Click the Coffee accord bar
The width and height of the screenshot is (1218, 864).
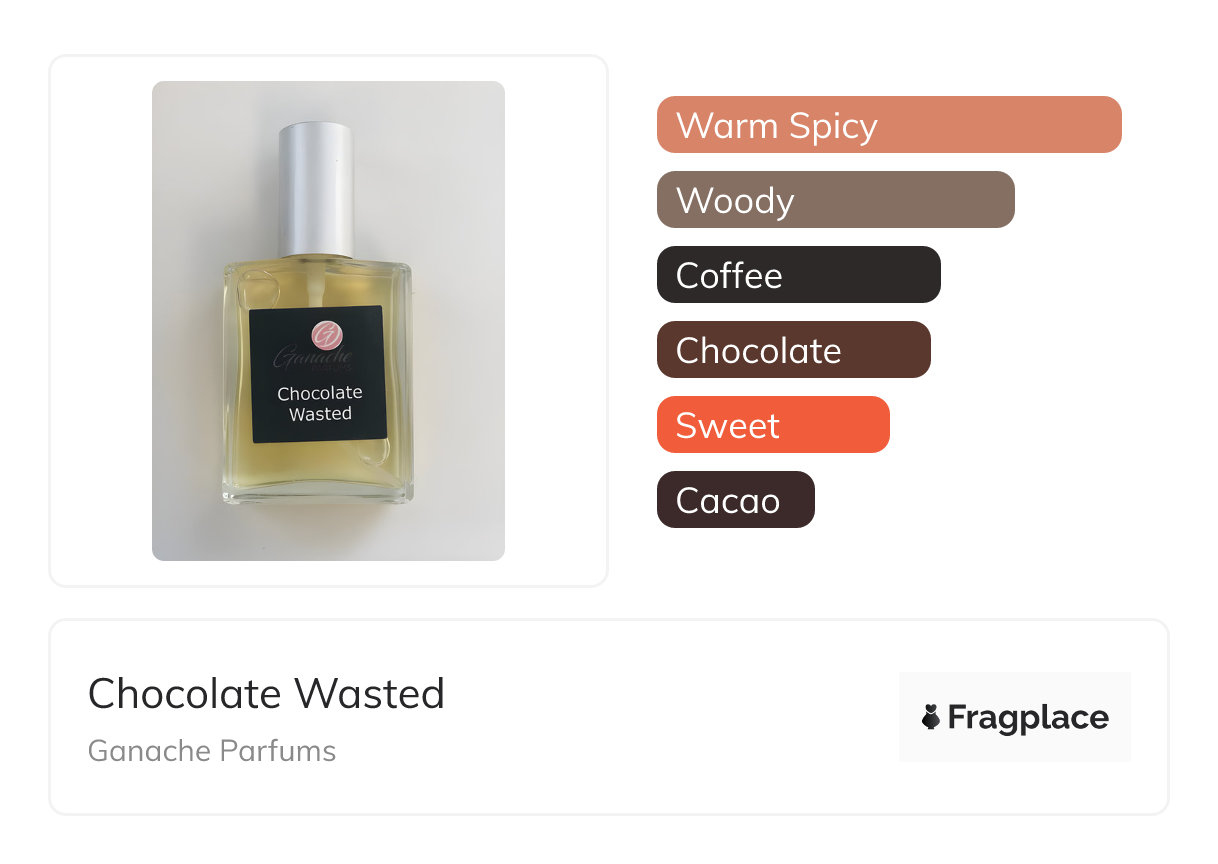(x=799, y=275)
